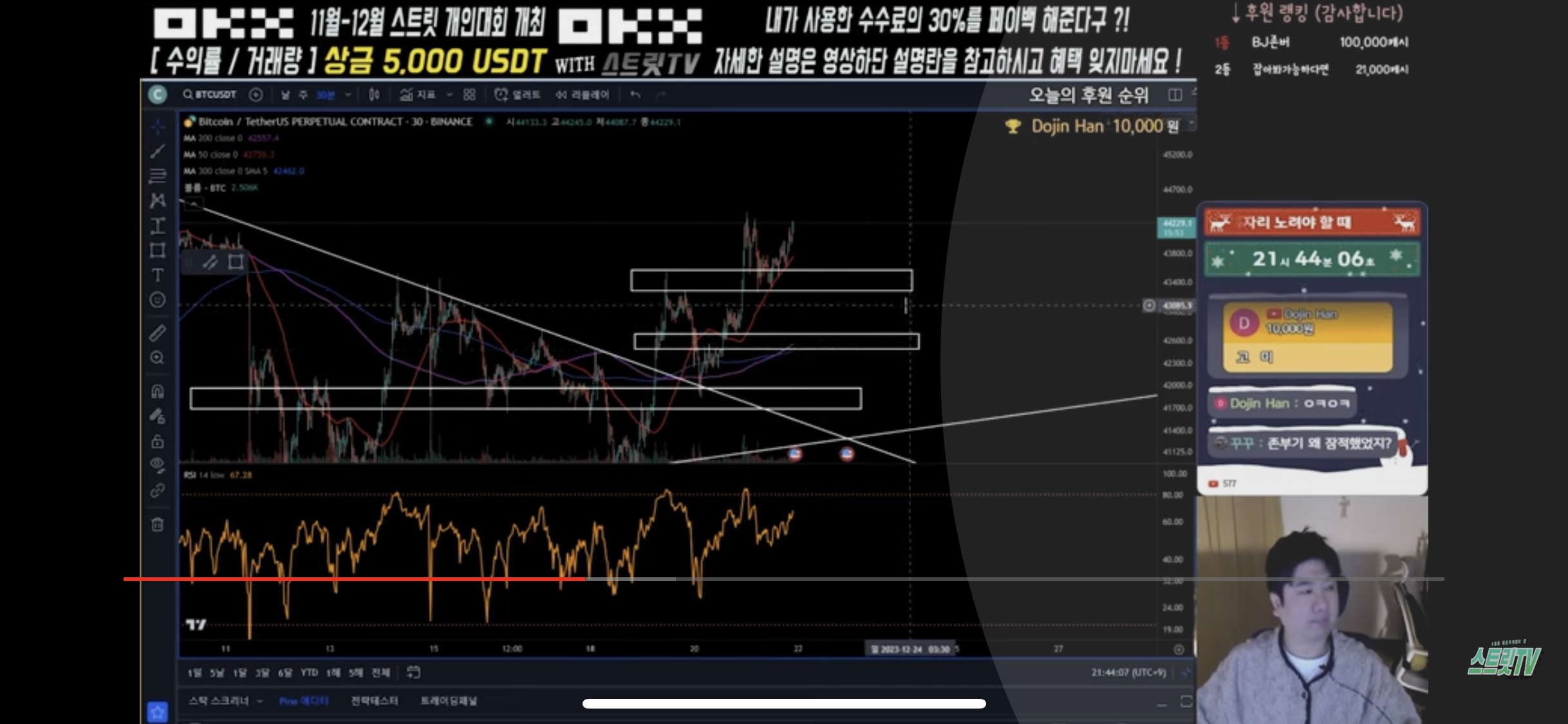The height and width of the screenshot is (724, 1568).
Task: Select the 6달 date range
Action: coord(285,673)
